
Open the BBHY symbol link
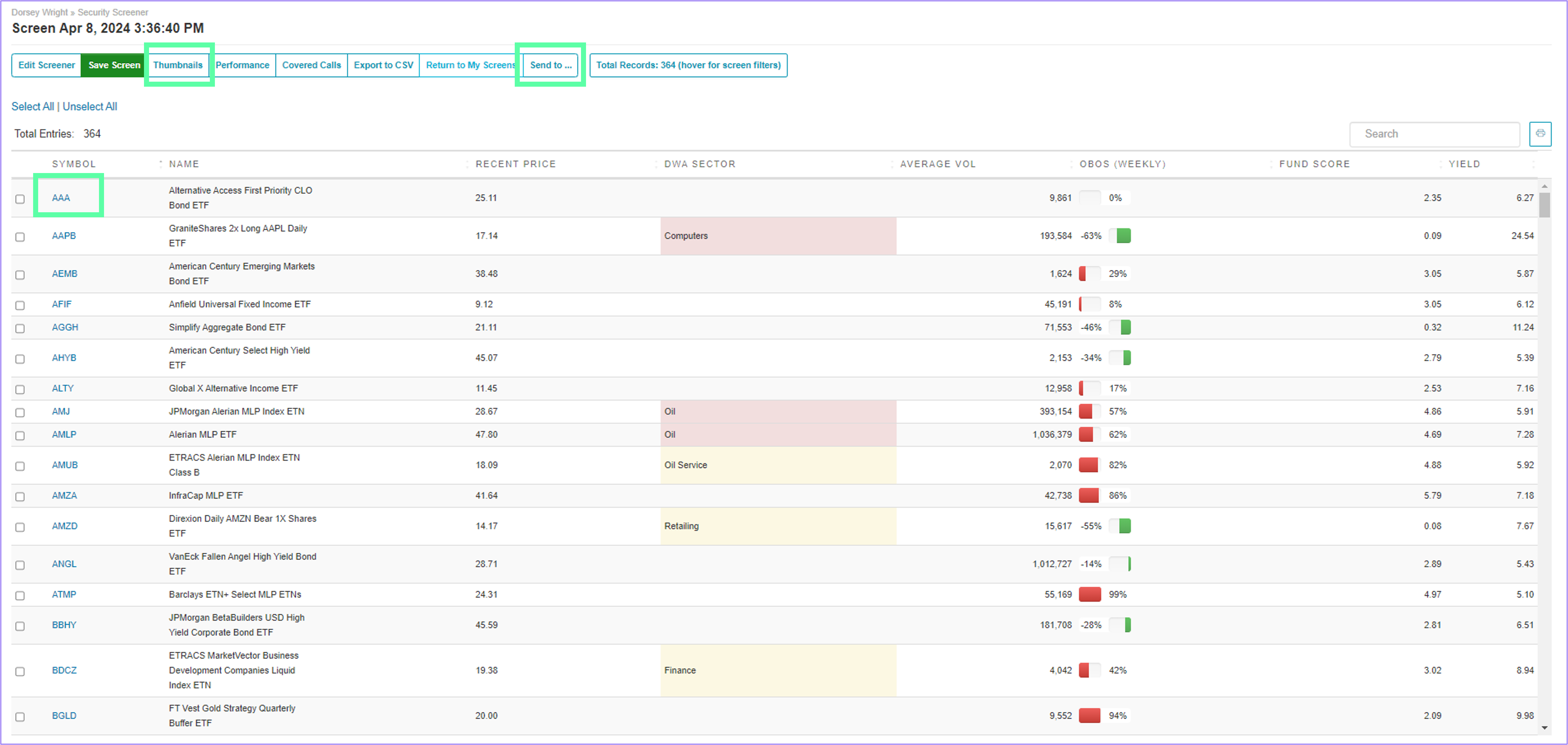pyautogui.click(x=64, y=625)
